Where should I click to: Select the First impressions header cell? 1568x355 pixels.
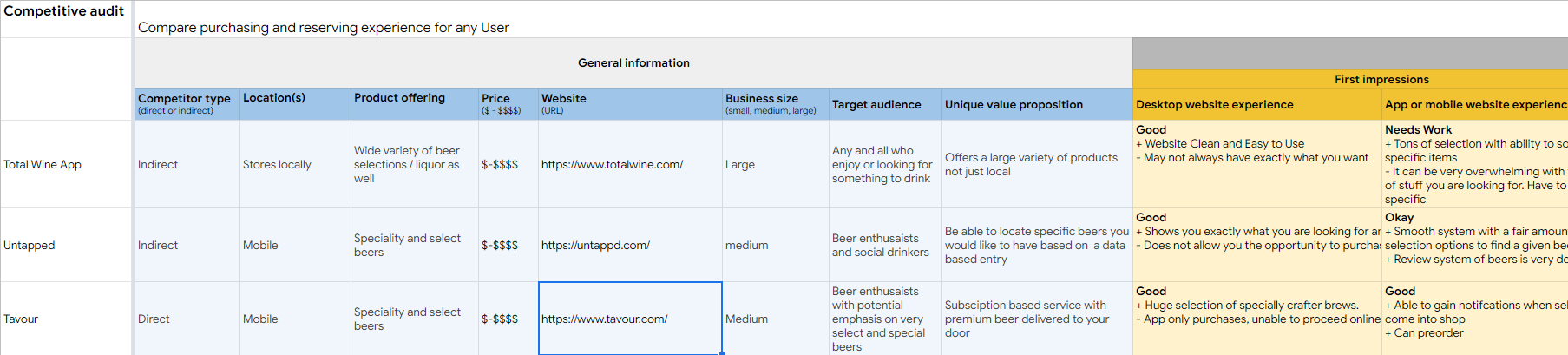[1381, 80]
